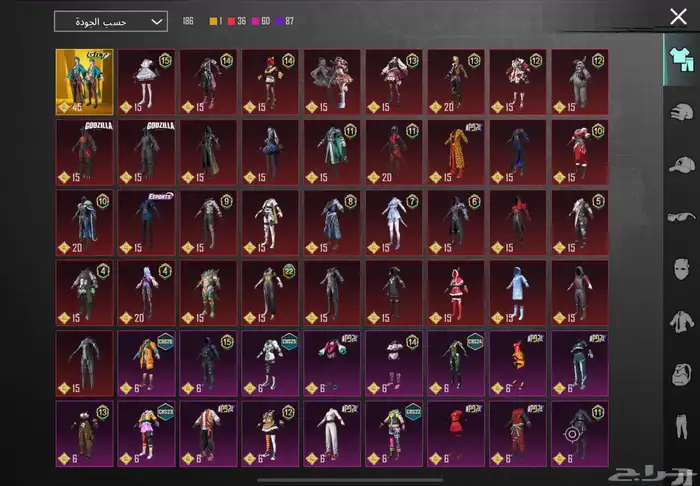Choose the outfit with level 22 badge
700x486 pixels.
pos(270,292)
